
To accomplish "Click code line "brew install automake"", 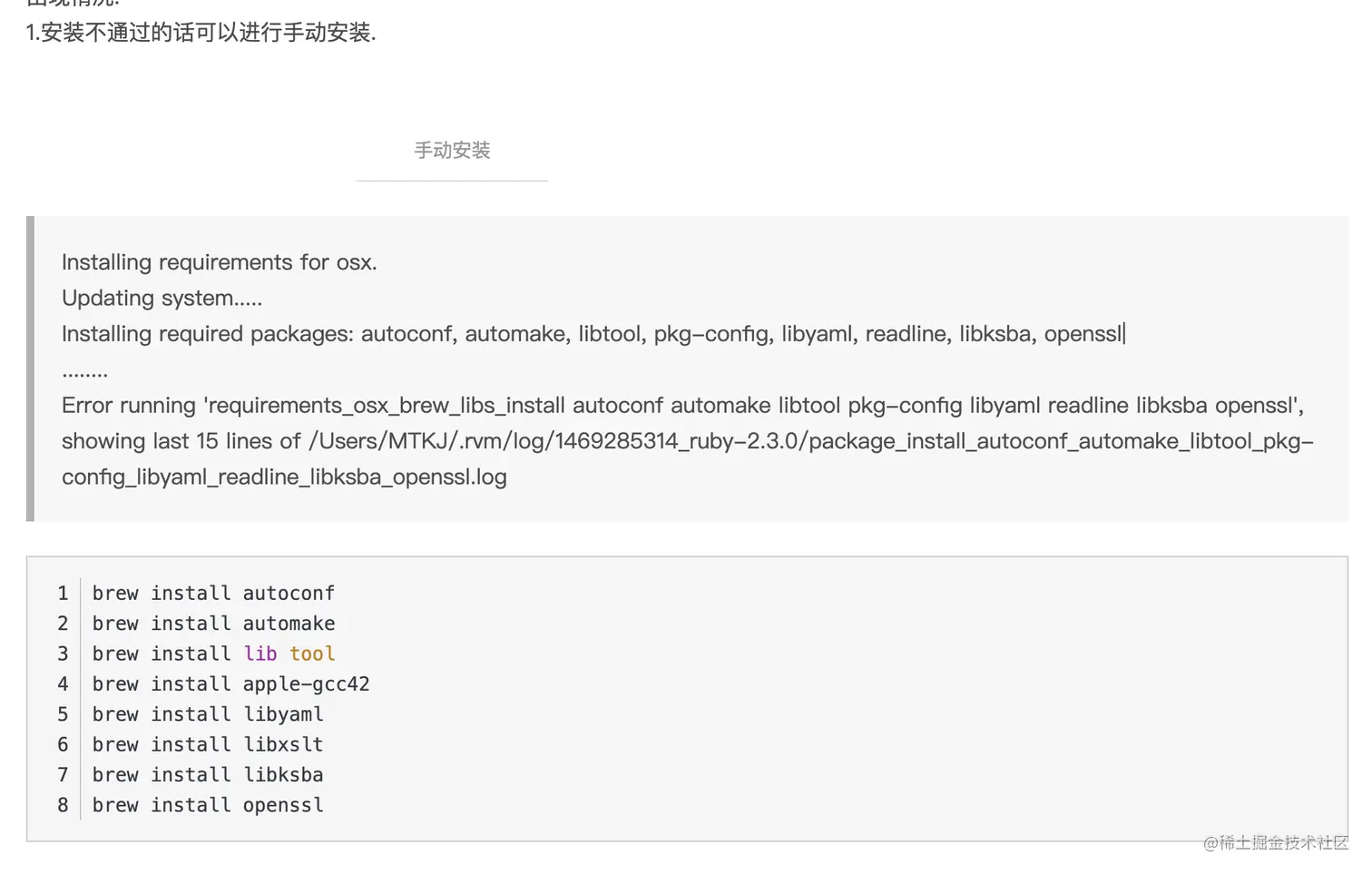I will (213, 624).
